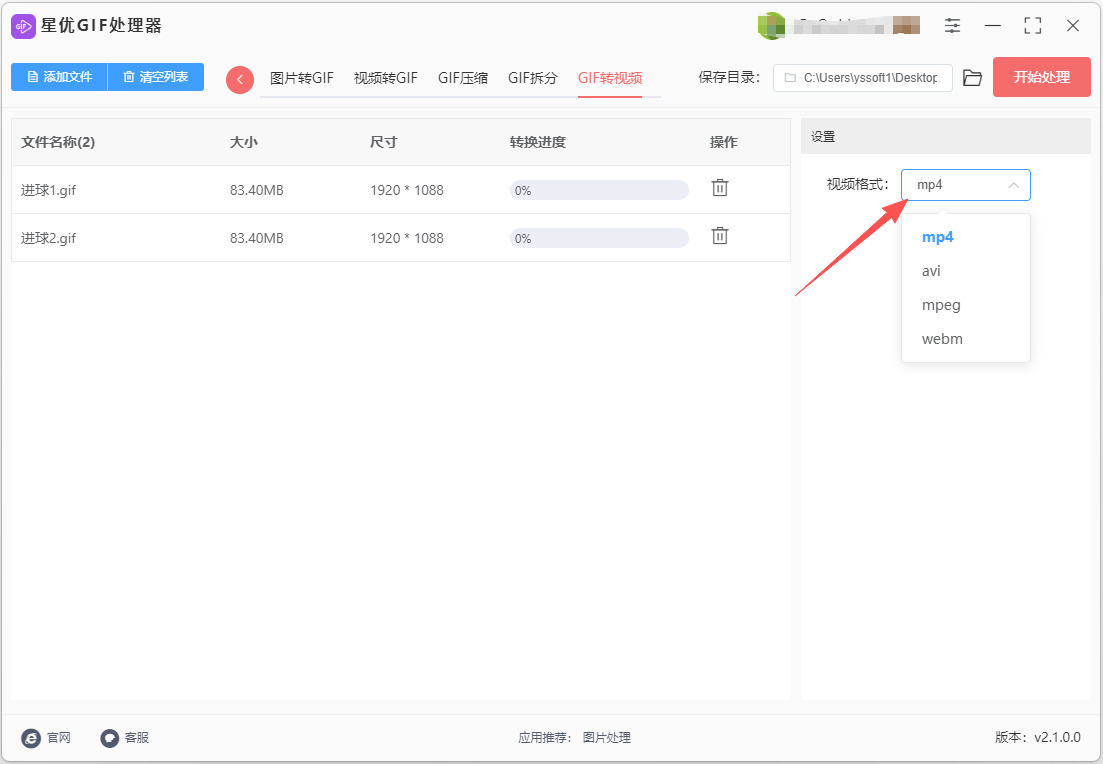
Task: Collapse the 视频格式 dropdown arrow
Action: tap(1014, 185)
